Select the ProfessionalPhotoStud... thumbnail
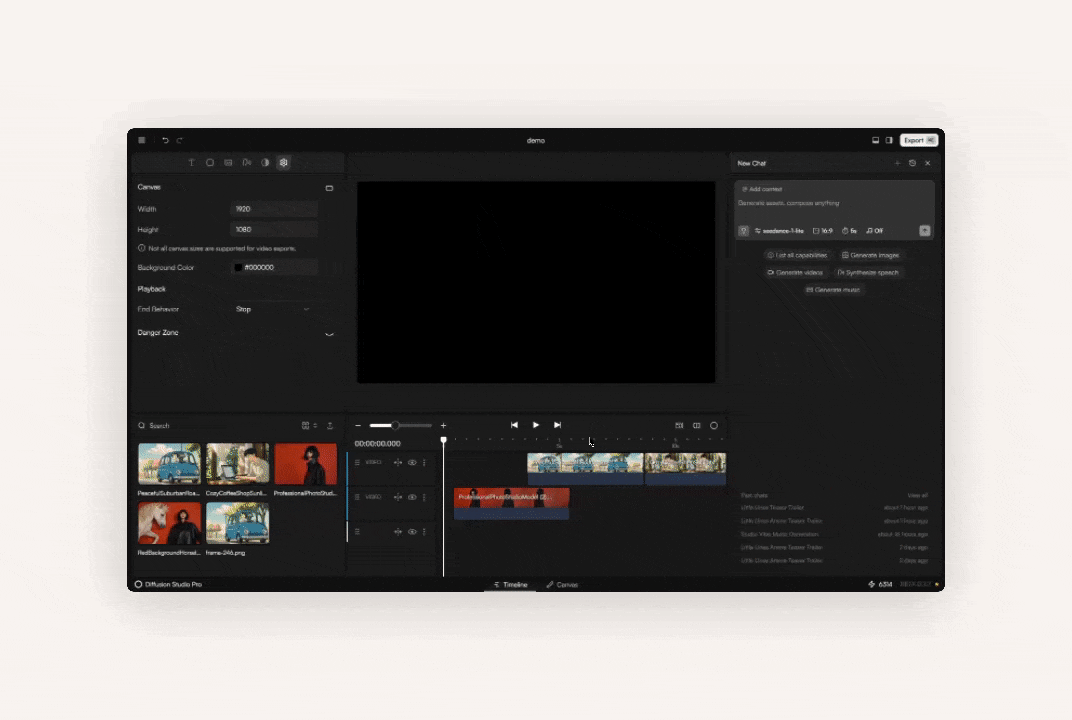The height and width of the screenshot is (720, 1072). [x=306, y=464]
